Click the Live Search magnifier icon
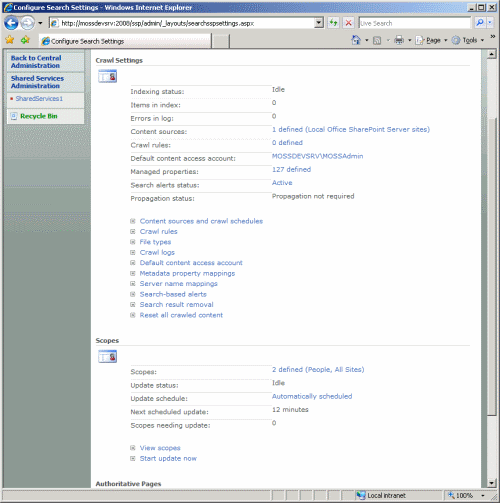The width and height of the screenshot is (500, 503). (479, 23)
